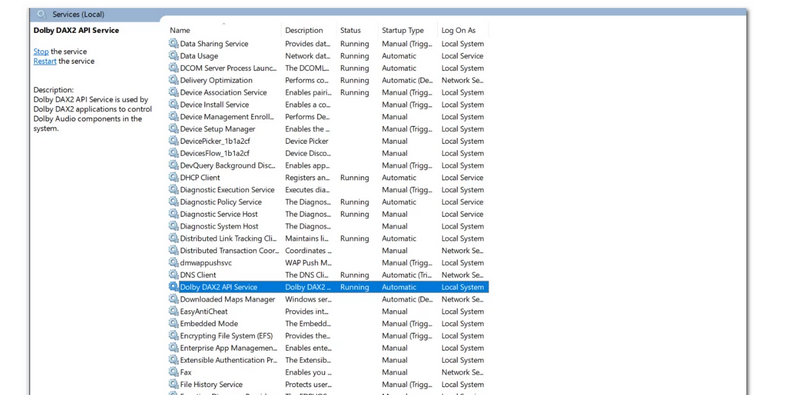This screenshot has height=395, width=799.
Task: Select the DHCP Client service name
Action: tap(200, 177)
